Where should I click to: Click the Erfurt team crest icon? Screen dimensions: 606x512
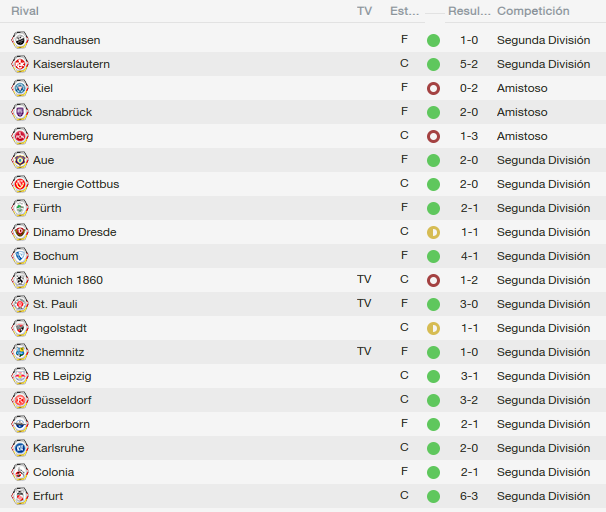click(x=20, y=496)
